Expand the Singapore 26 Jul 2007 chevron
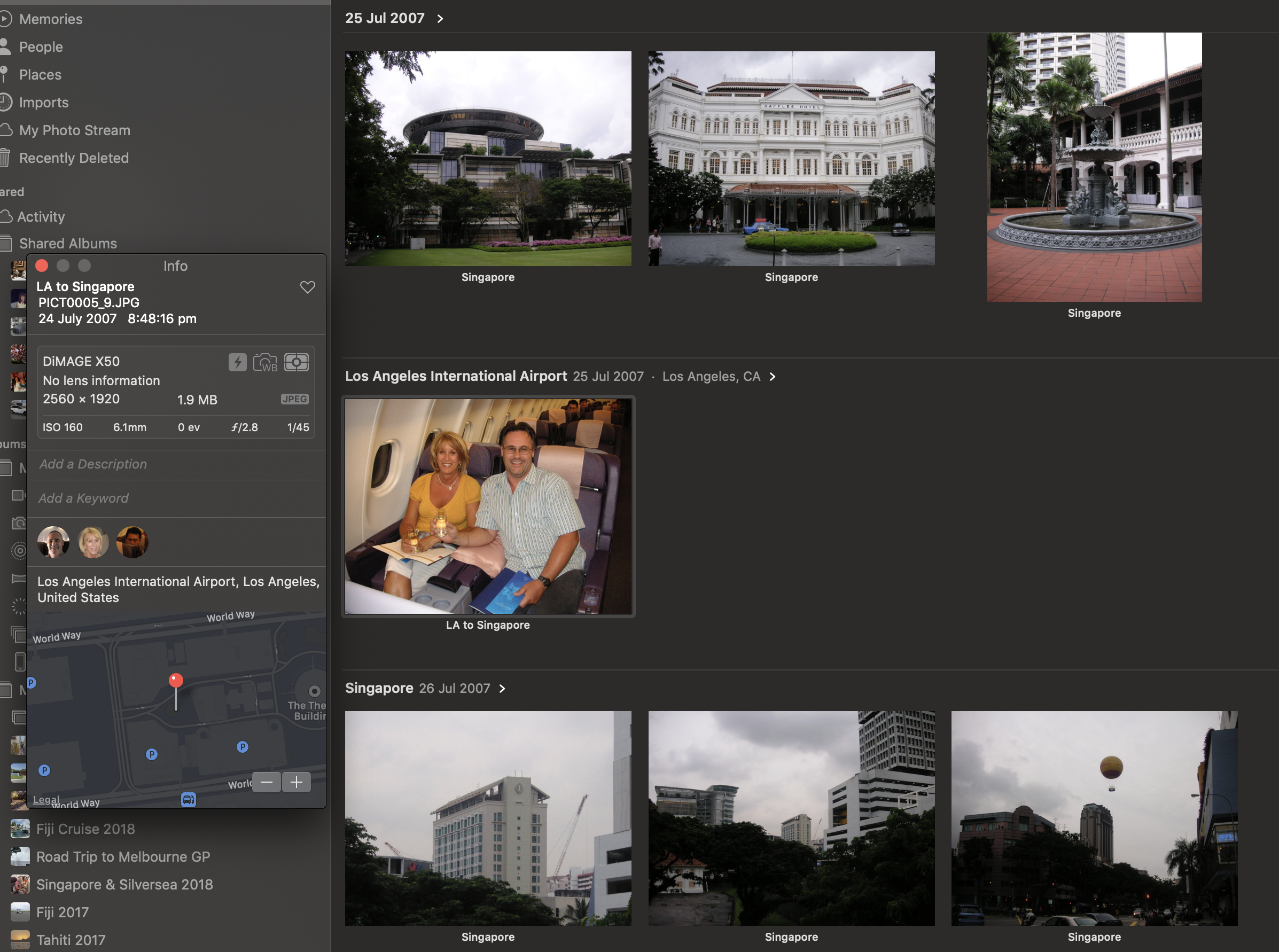Image resolution: width=1279 pixels, height=952 pixels. pyautogui.click(x=502, y=689)
